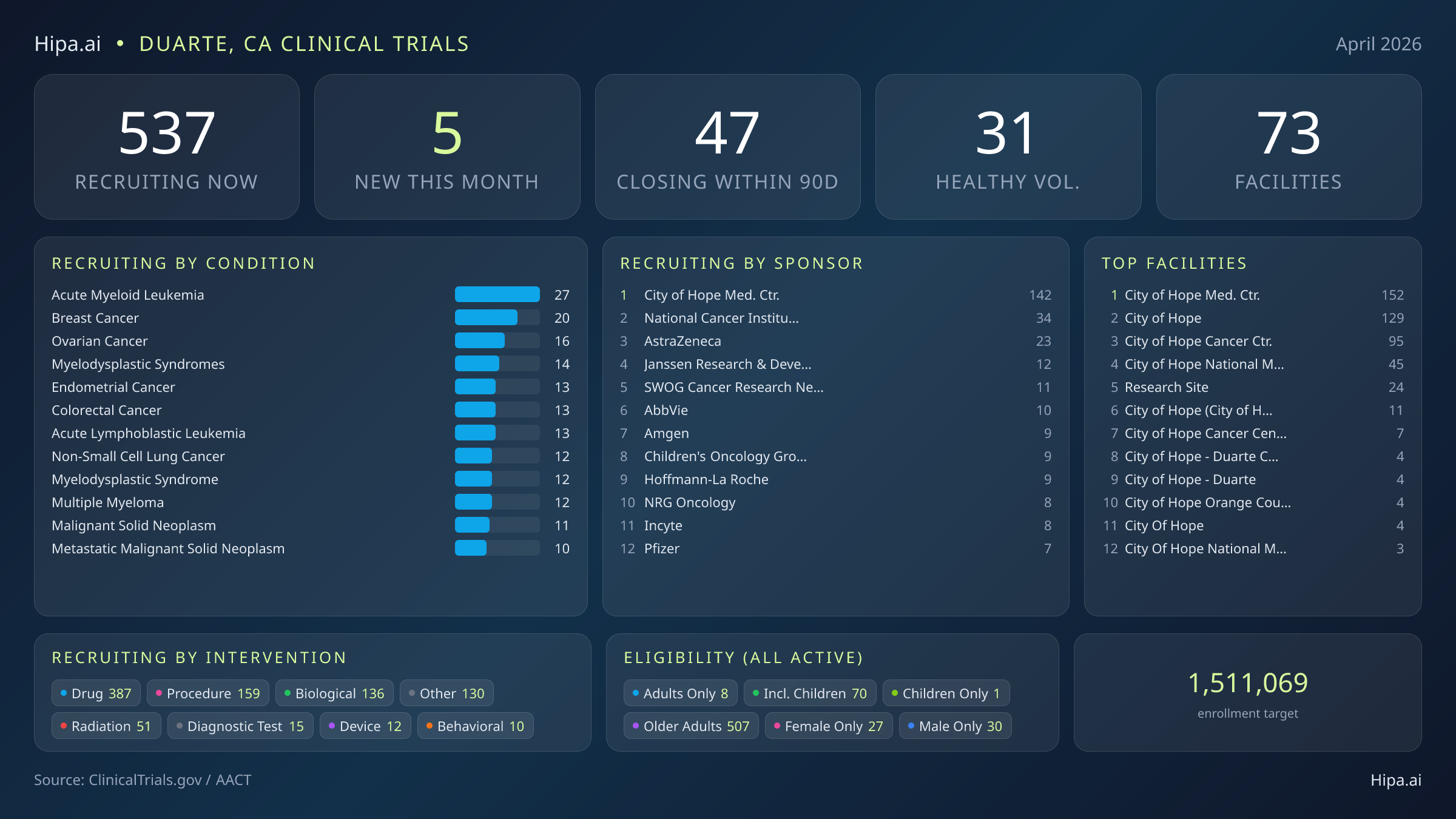
Task: Select the City of Hope (City of H... facility
Action: click(1253, 409)
